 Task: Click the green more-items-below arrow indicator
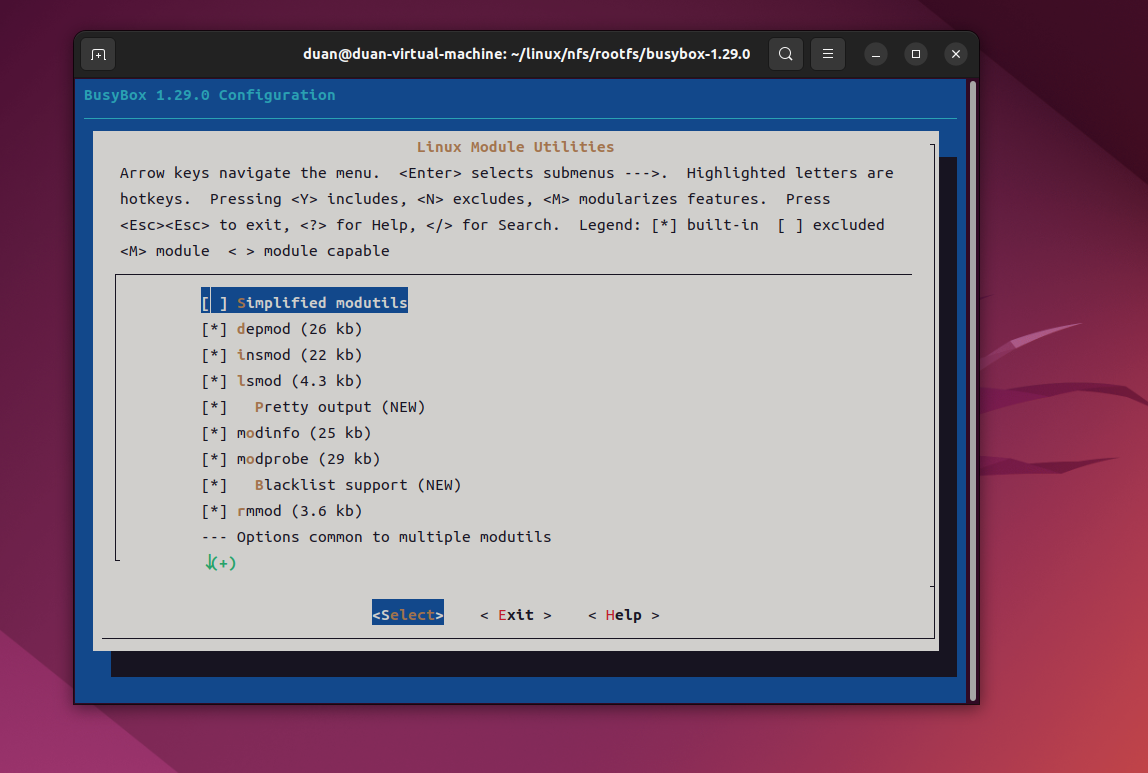click(x=220, y=563)
